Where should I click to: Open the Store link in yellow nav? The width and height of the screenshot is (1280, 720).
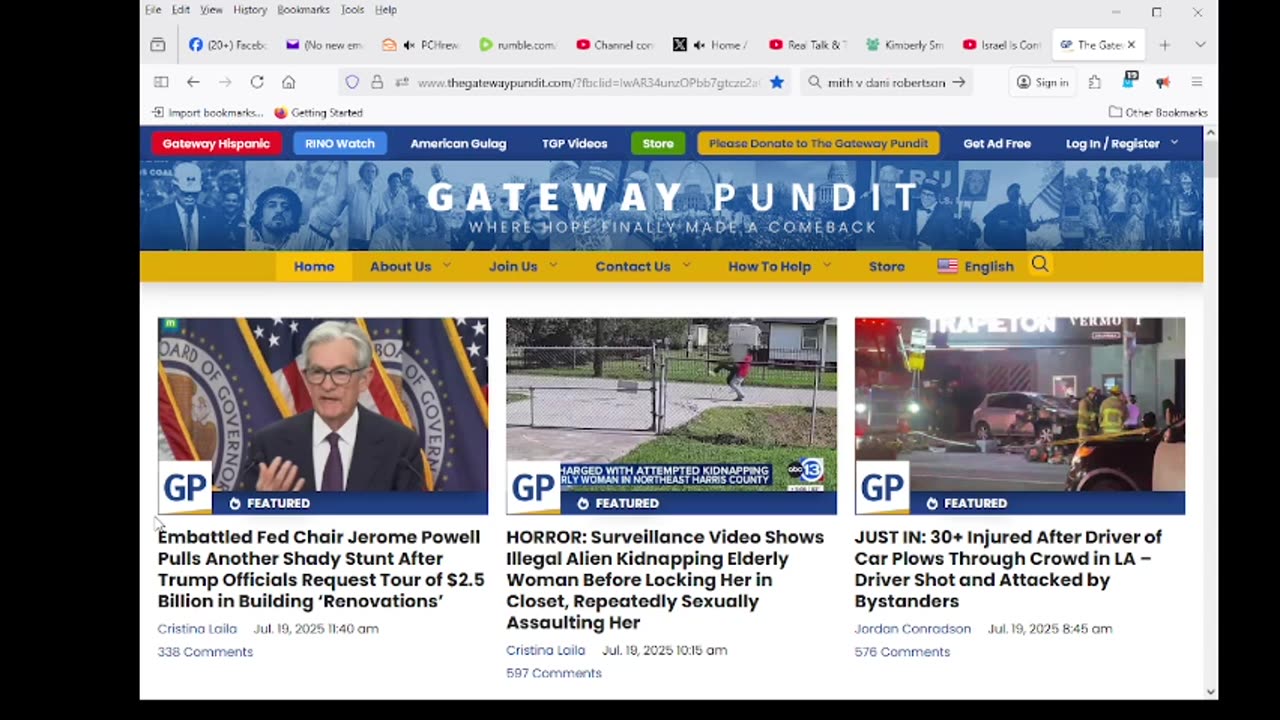(886, 266)
